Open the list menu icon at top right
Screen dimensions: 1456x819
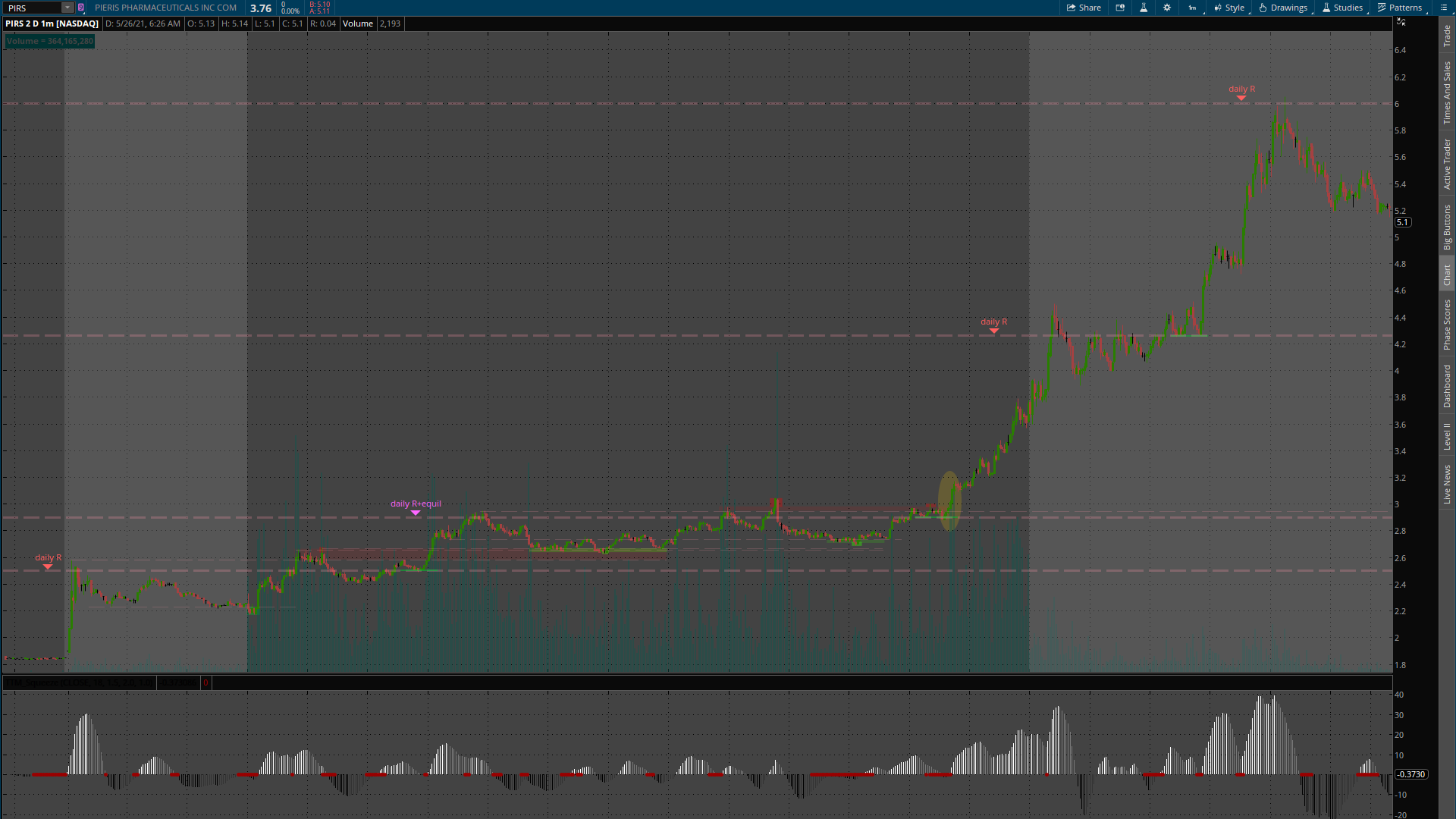point(1443,8)
